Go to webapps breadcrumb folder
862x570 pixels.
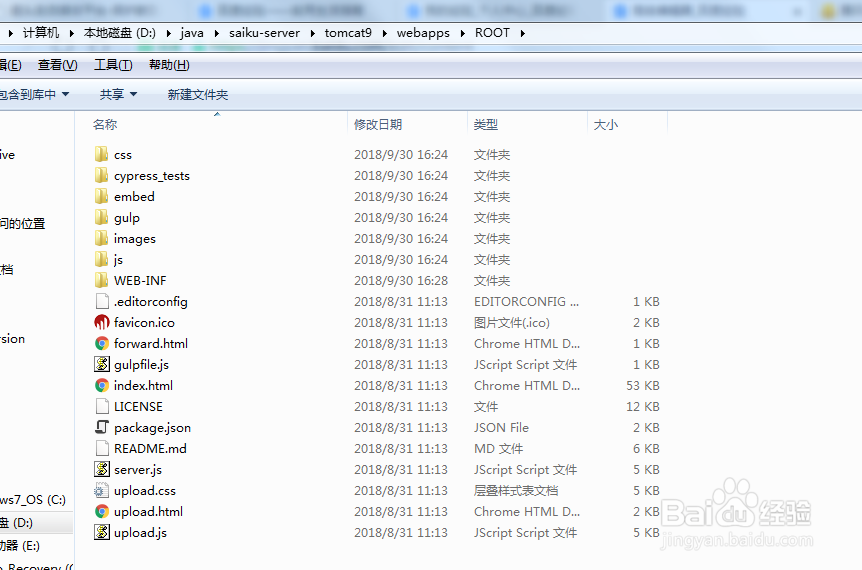tap(423, 33)
